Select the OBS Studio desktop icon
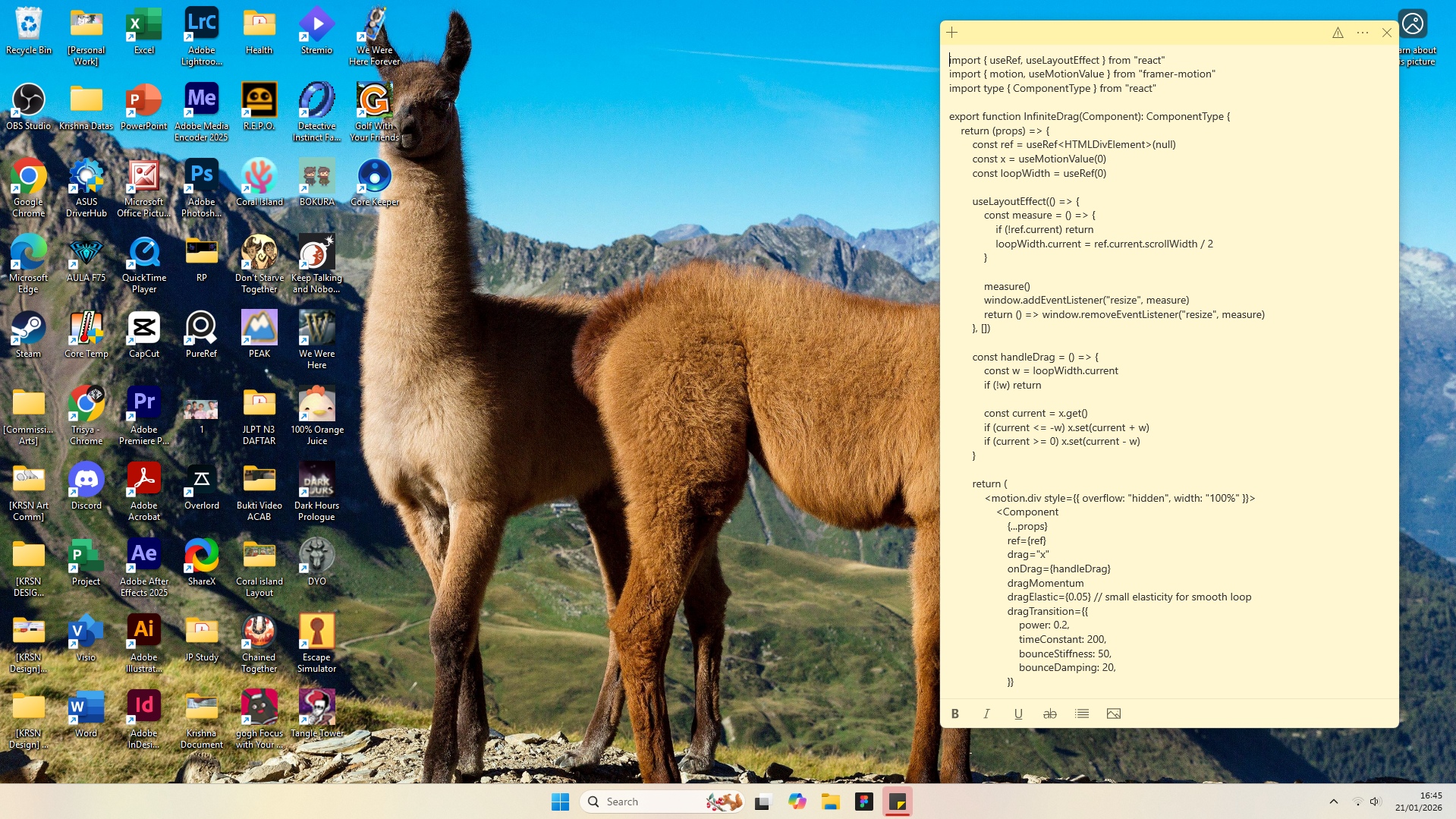The width and height of the screenshot is (1456, 819). point(29,106)
